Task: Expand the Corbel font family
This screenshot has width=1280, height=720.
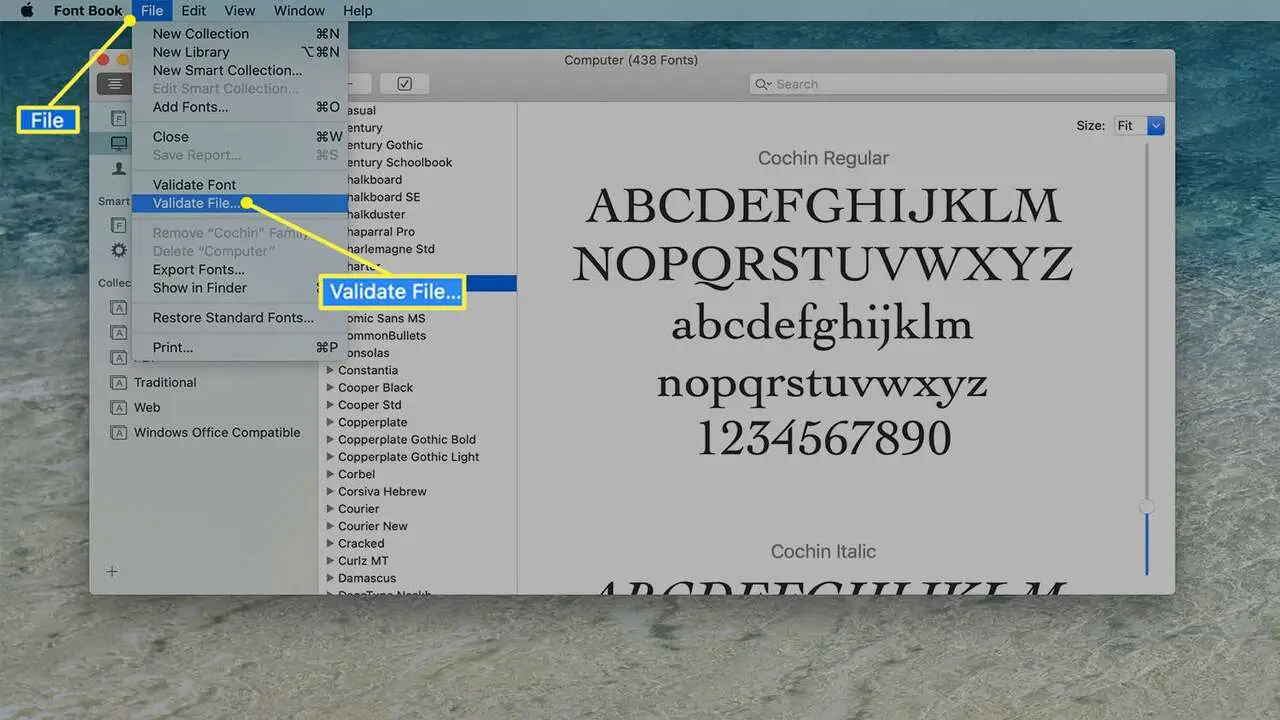Action: [x=330, y=474]
